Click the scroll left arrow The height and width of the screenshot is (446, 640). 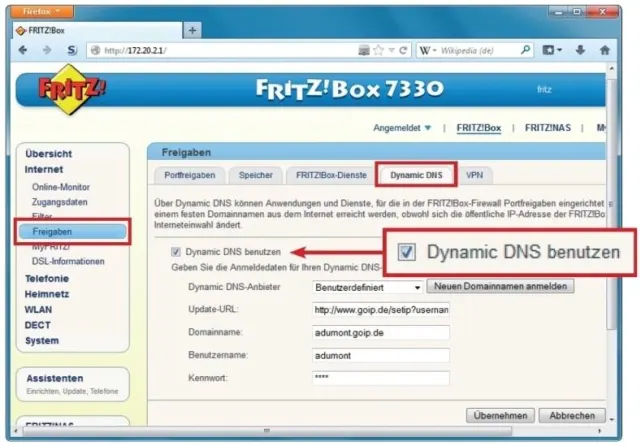click(x=16, y=431)
